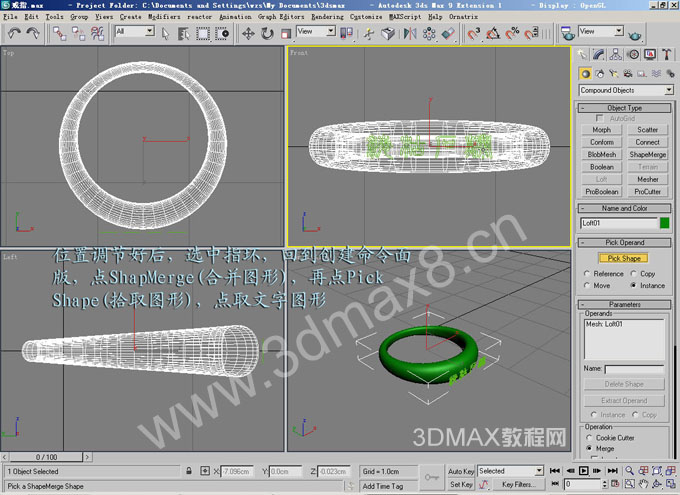The height and width of the screenshot is (495, 680).
Task: Activate the Select and Rotate tool
Action: pyautogui.click(x=267, y=33)
